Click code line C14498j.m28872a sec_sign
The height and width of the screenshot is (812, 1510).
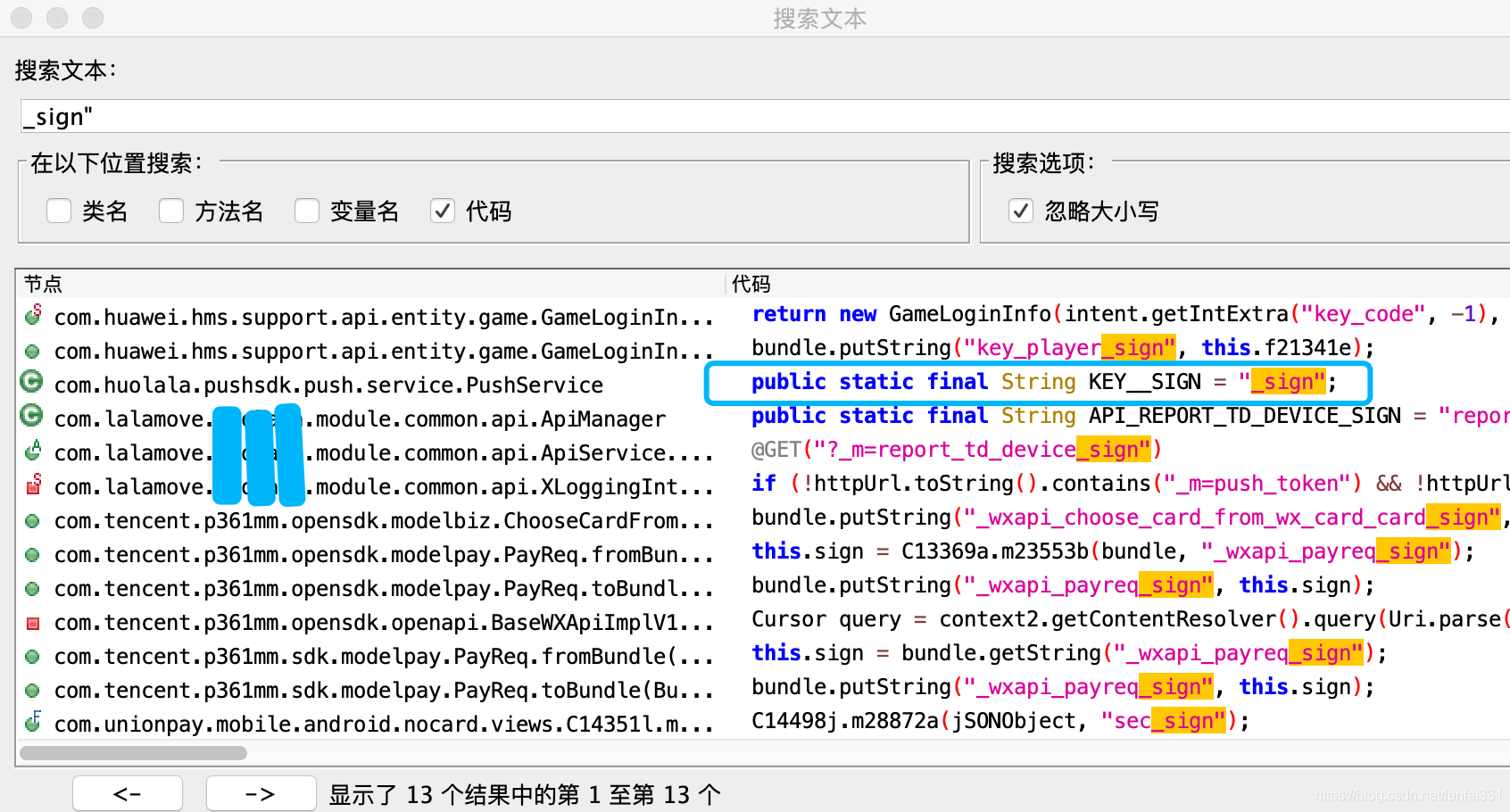click(1000, 721)
